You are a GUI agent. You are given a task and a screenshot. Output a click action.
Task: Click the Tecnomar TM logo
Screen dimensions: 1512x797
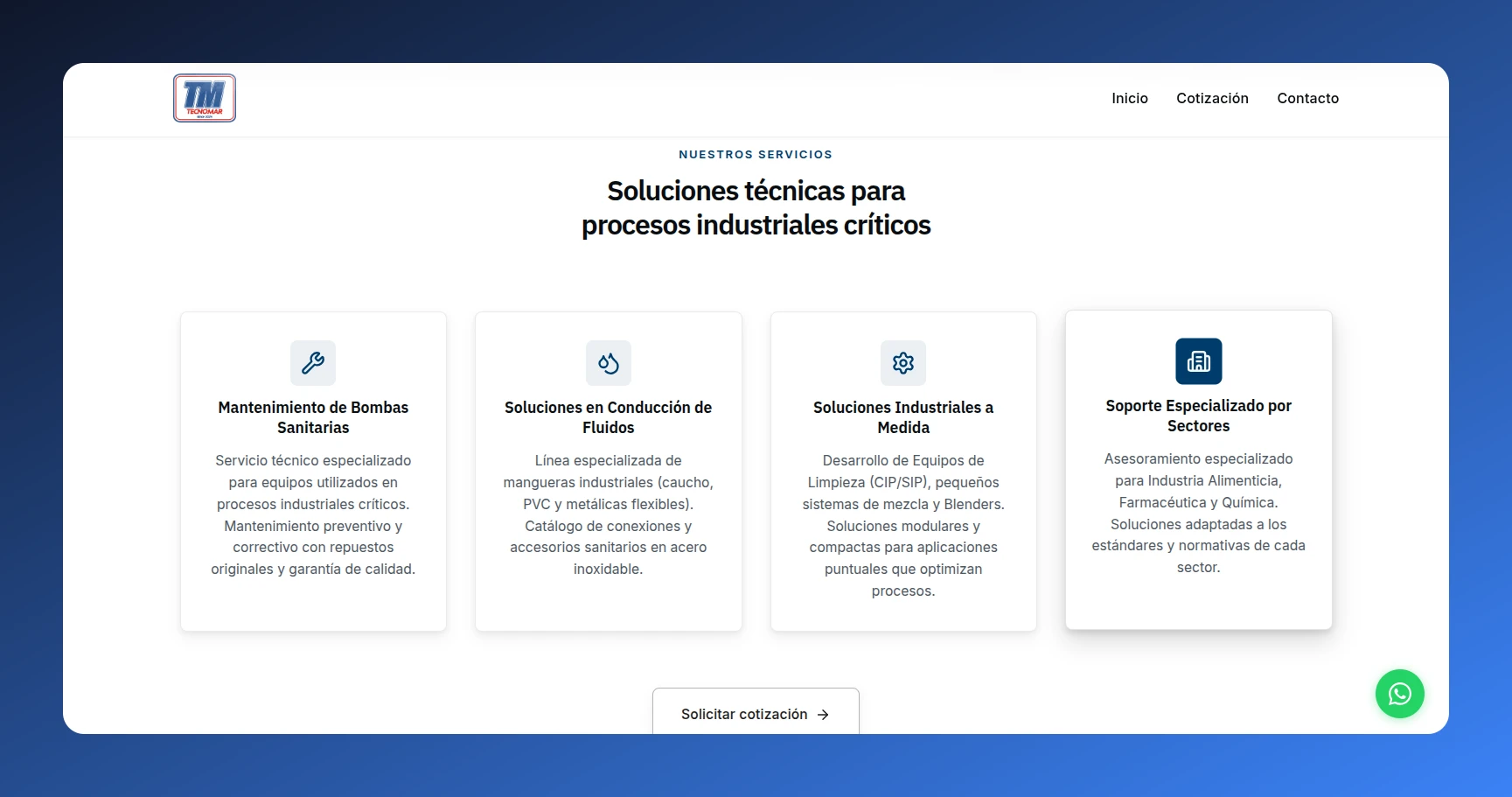click(205, 98)
